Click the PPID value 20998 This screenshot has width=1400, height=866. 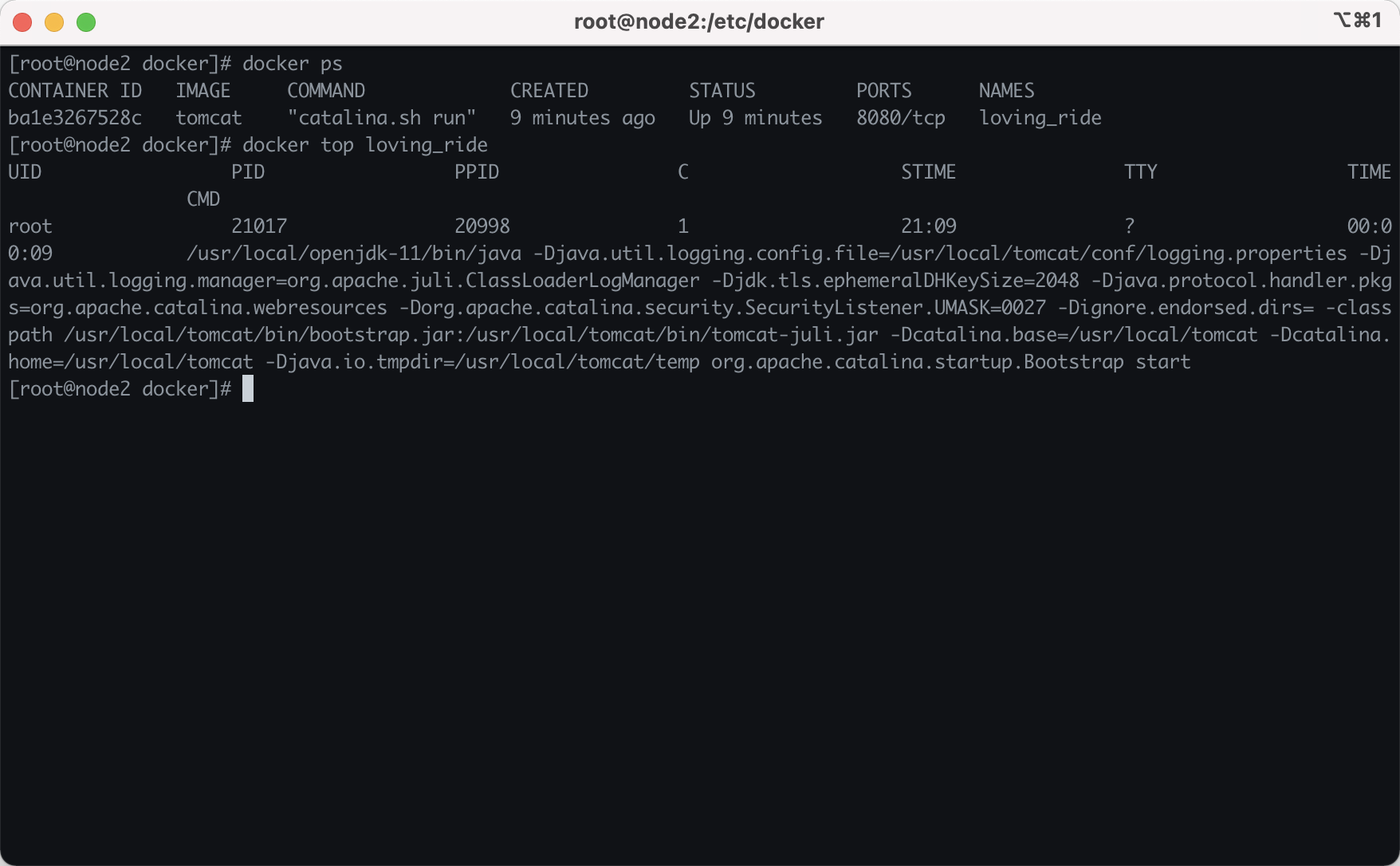[482, 226]
